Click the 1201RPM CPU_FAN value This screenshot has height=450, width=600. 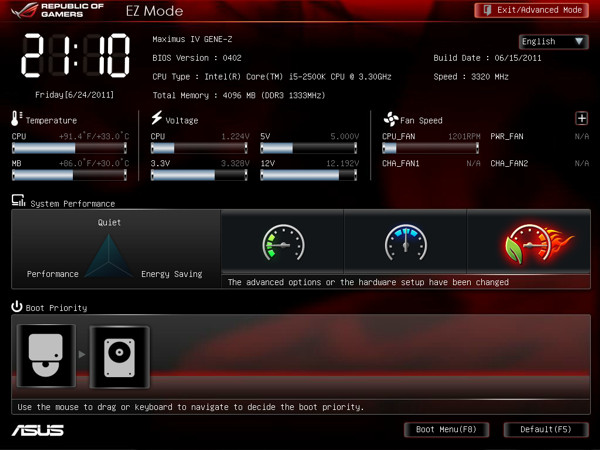464,136
